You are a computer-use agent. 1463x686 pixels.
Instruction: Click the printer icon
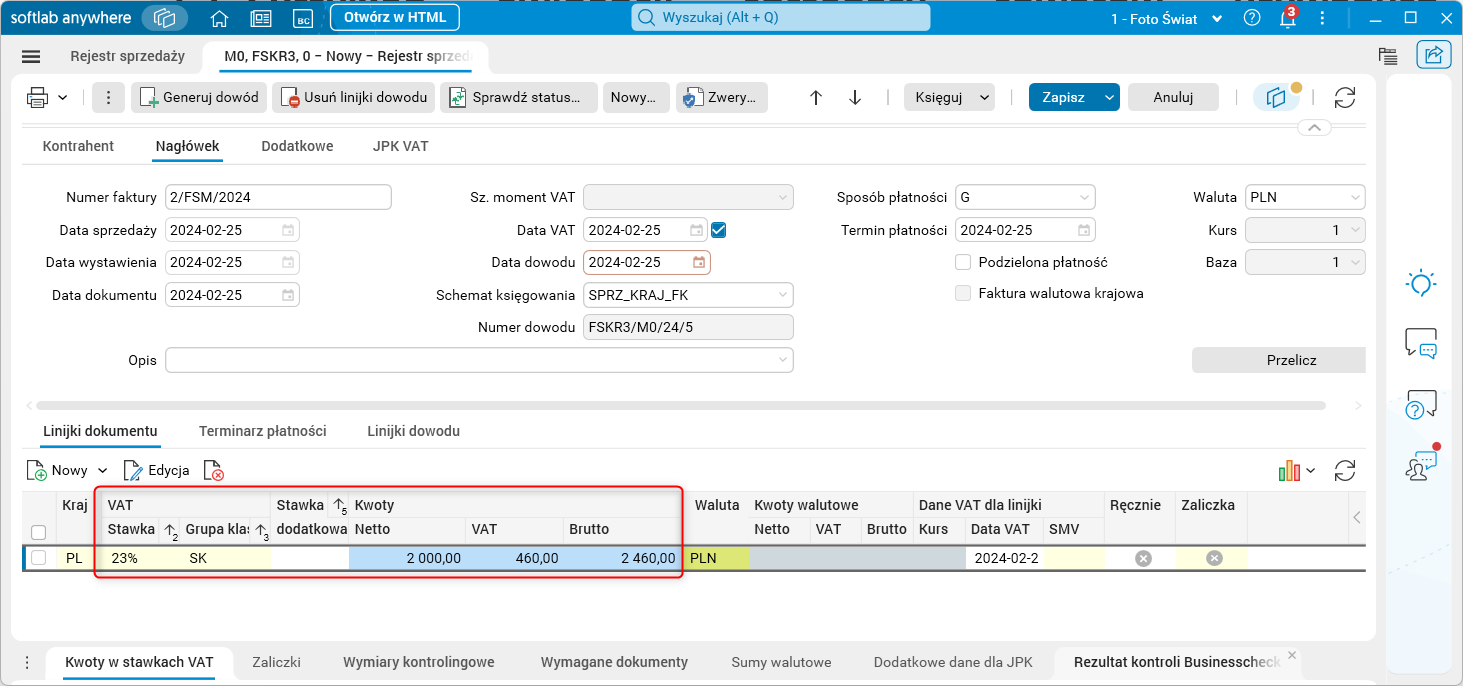[38, 97]
